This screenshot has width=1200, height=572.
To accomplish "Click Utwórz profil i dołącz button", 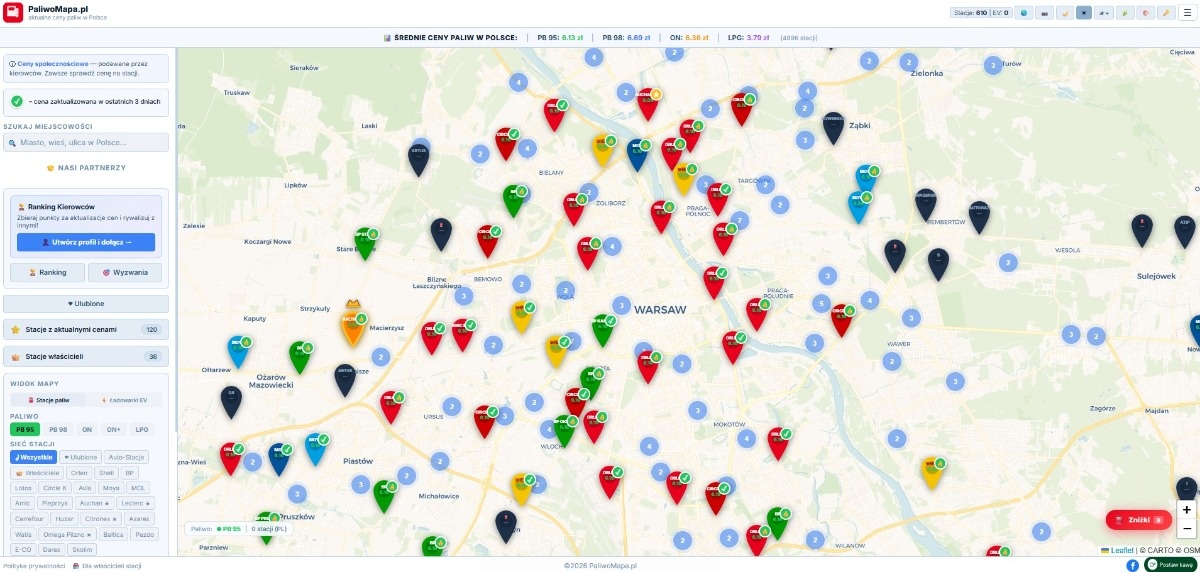I will pyautogui.click(x=86, y=242).
